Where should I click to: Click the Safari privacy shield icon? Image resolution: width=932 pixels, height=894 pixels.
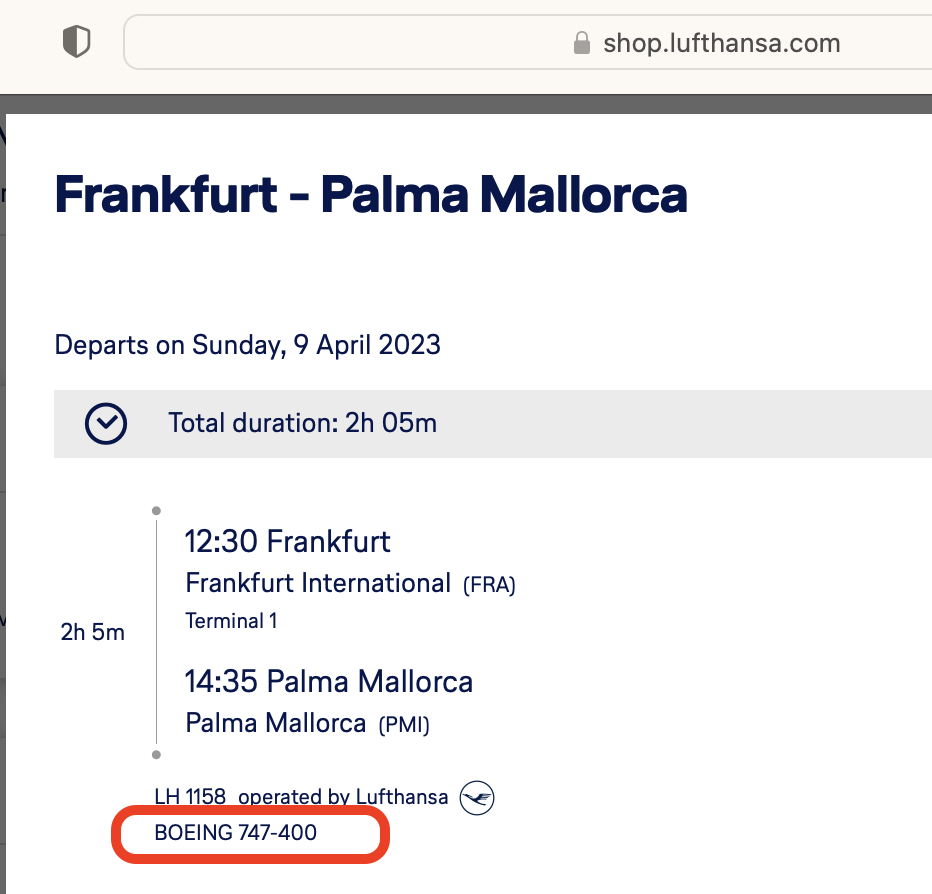point(77,42)
